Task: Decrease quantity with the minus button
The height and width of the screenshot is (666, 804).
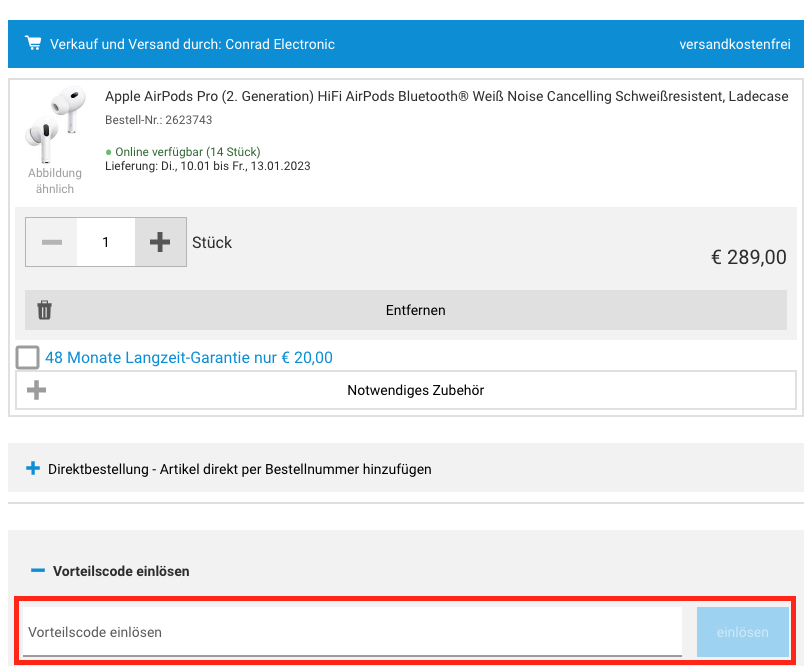Action: tap(51, 242)
